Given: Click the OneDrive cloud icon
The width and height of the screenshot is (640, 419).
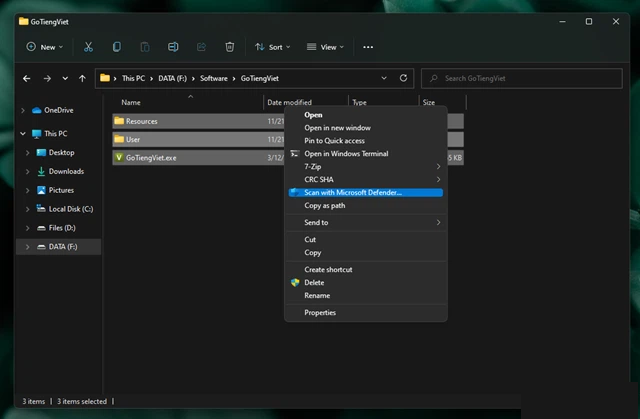Looking at the screenshot, I should point(37,110).
